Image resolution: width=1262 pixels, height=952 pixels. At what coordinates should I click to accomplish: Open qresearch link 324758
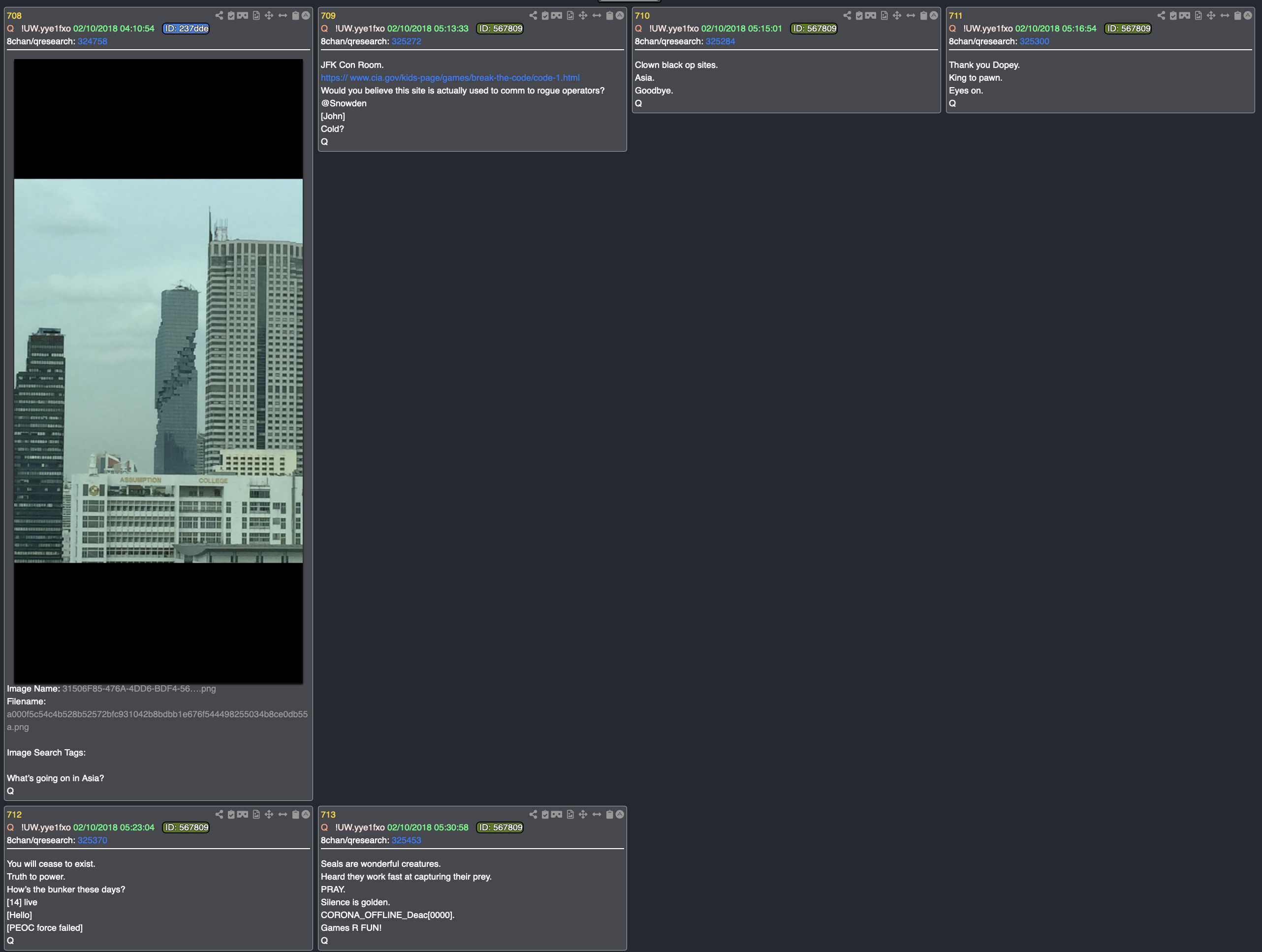click(x=93, y=41)
